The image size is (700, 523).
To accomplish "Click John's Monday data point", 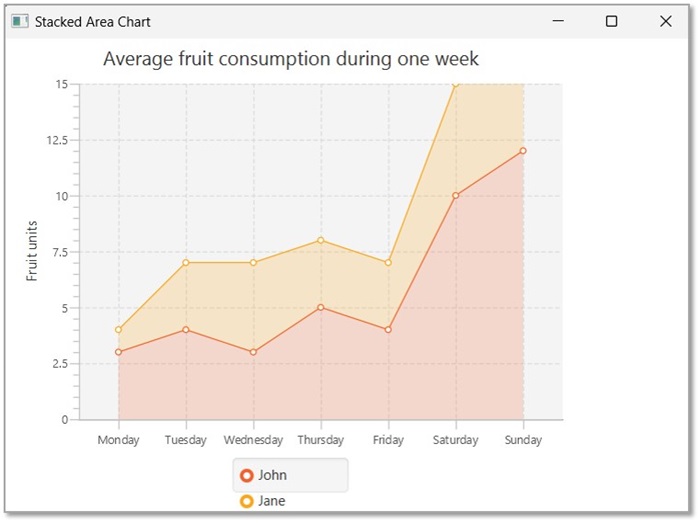I will [x=118, y=352].
